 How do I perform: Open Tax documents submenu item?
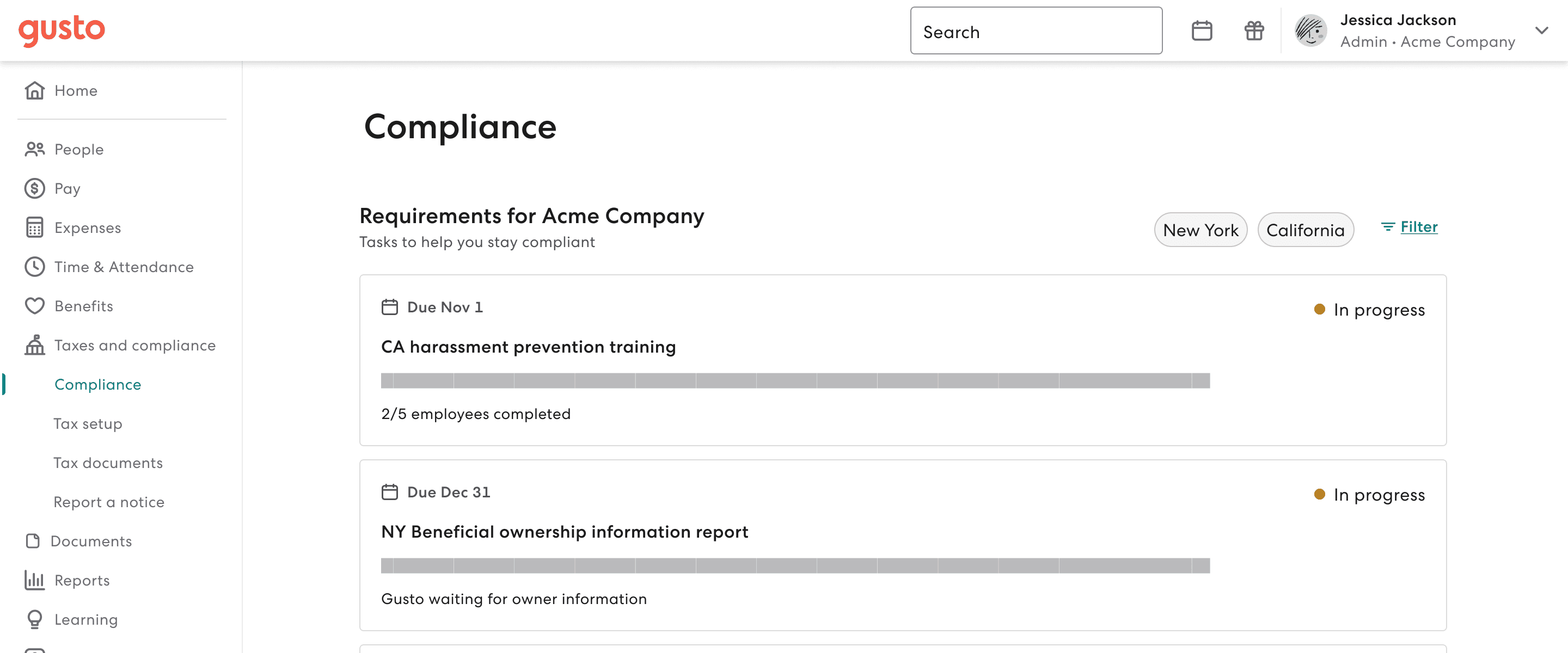point(108,463)
